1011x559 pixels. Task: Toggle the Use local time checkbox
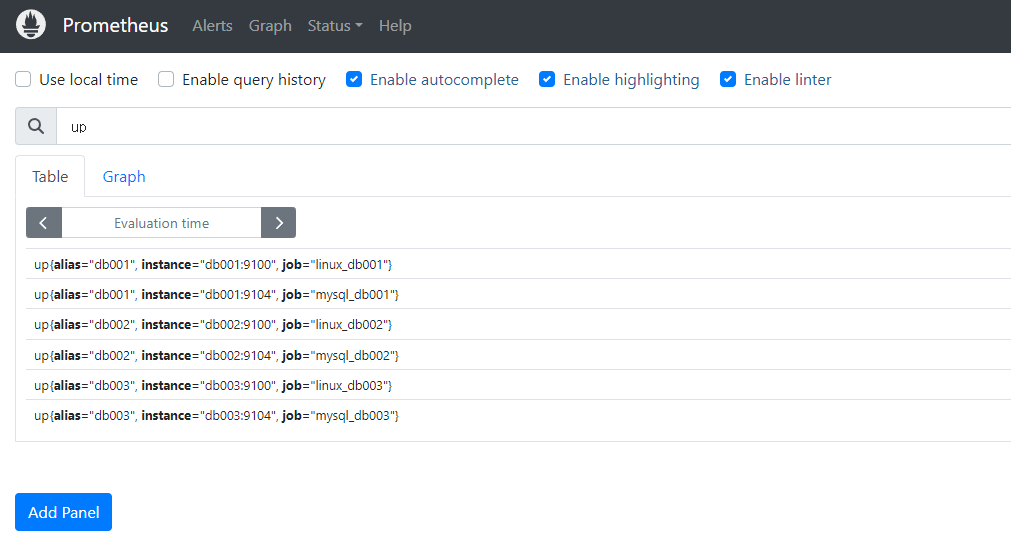tap(23, 79)
